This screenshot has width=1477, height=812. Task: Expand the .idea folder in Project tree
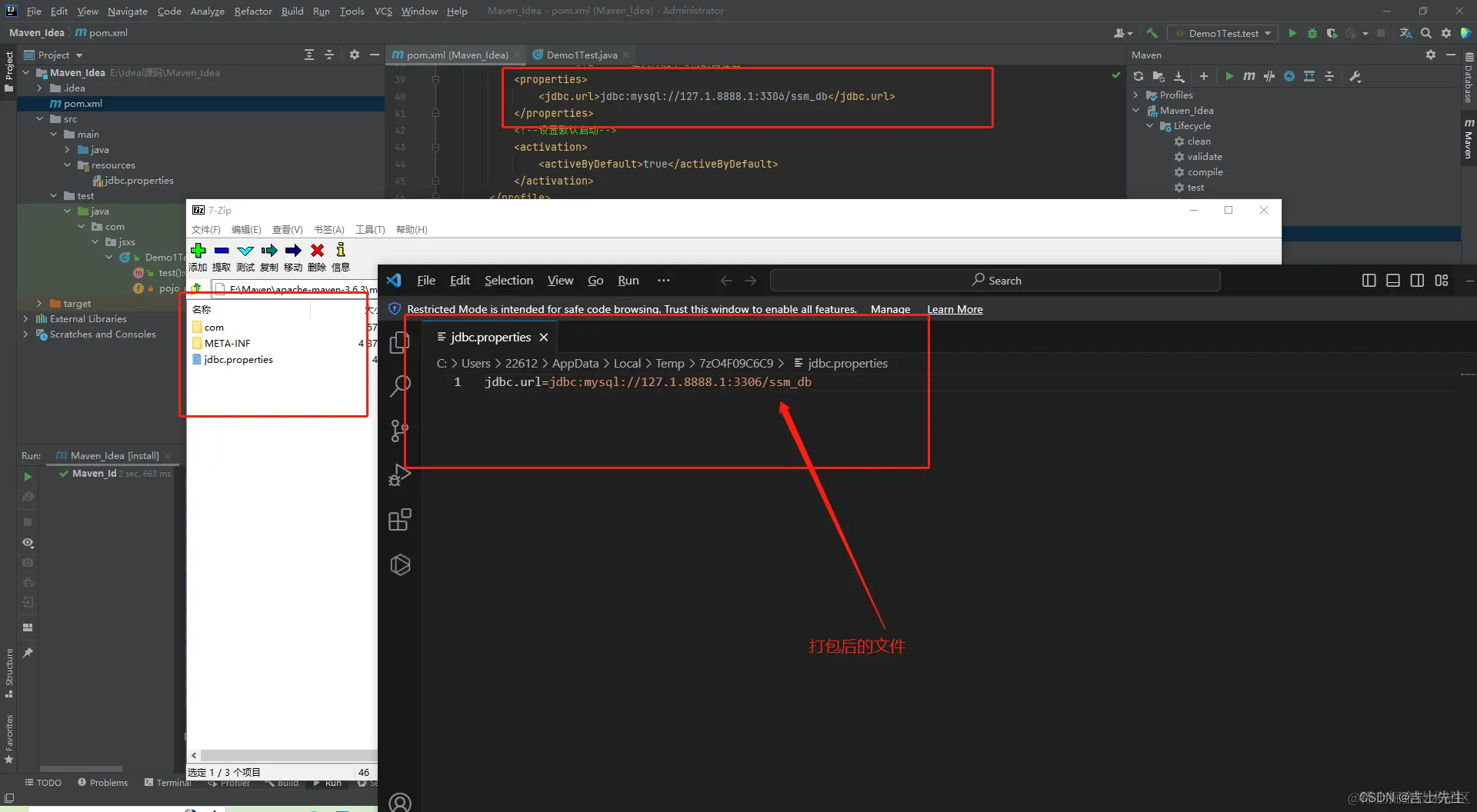(39, 88)
